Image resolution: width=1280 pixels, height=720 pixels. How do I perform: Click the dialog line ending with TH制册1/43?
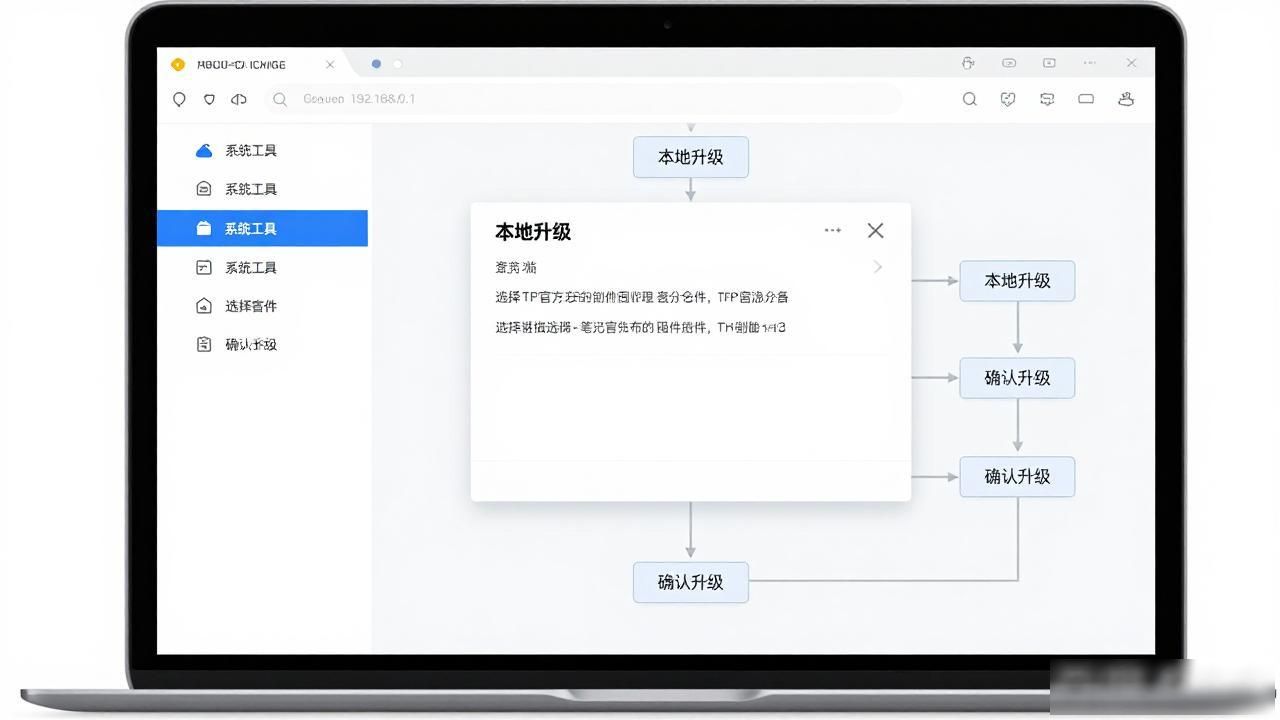[641, 327]
